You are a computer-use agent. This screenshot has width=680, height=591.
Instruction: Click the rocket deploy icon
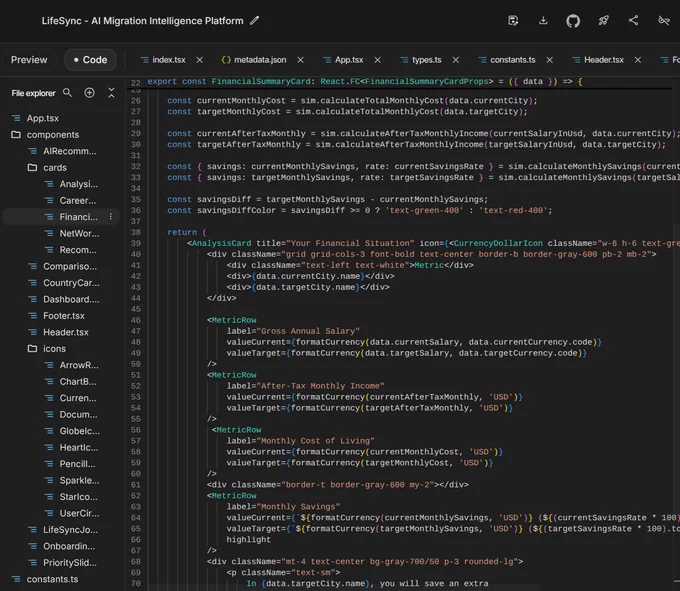[x=603, y=20]
